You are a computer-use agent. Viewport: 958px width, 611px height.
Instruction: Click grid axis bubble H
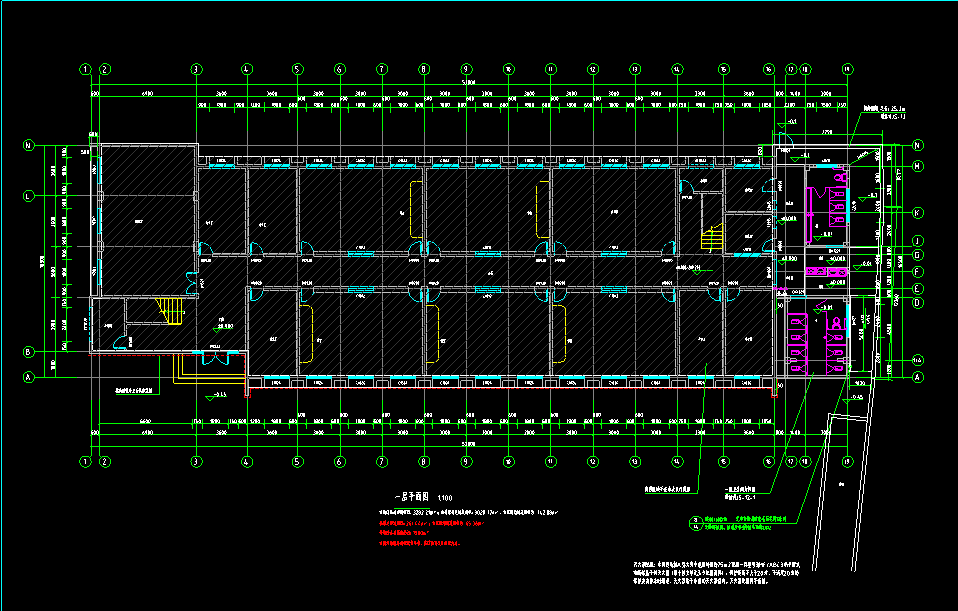click(917, 166)
